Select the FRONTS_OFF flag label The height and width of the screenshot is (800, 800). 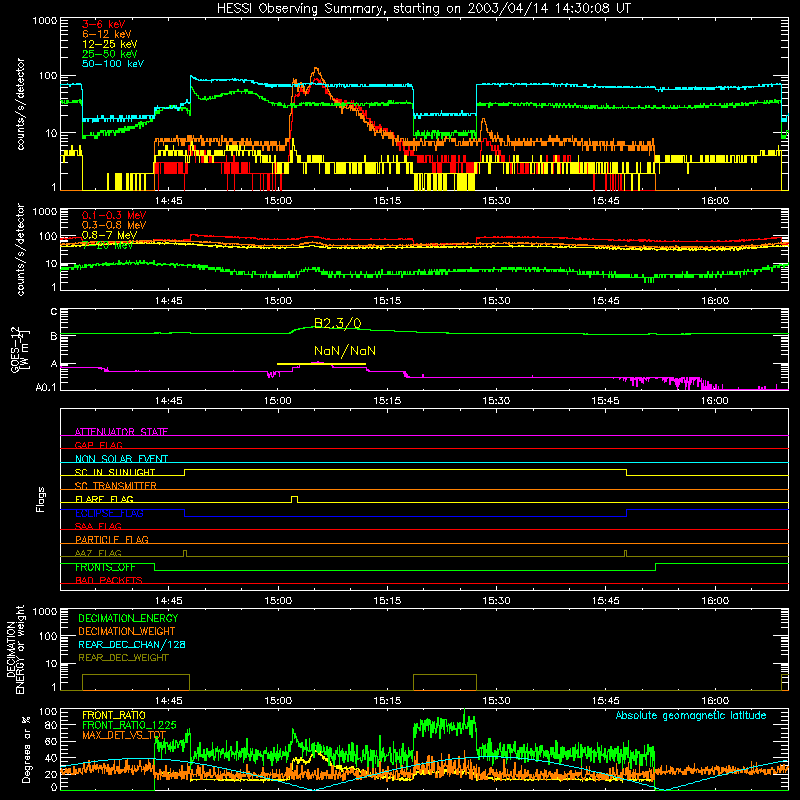(x=105, y=567)
